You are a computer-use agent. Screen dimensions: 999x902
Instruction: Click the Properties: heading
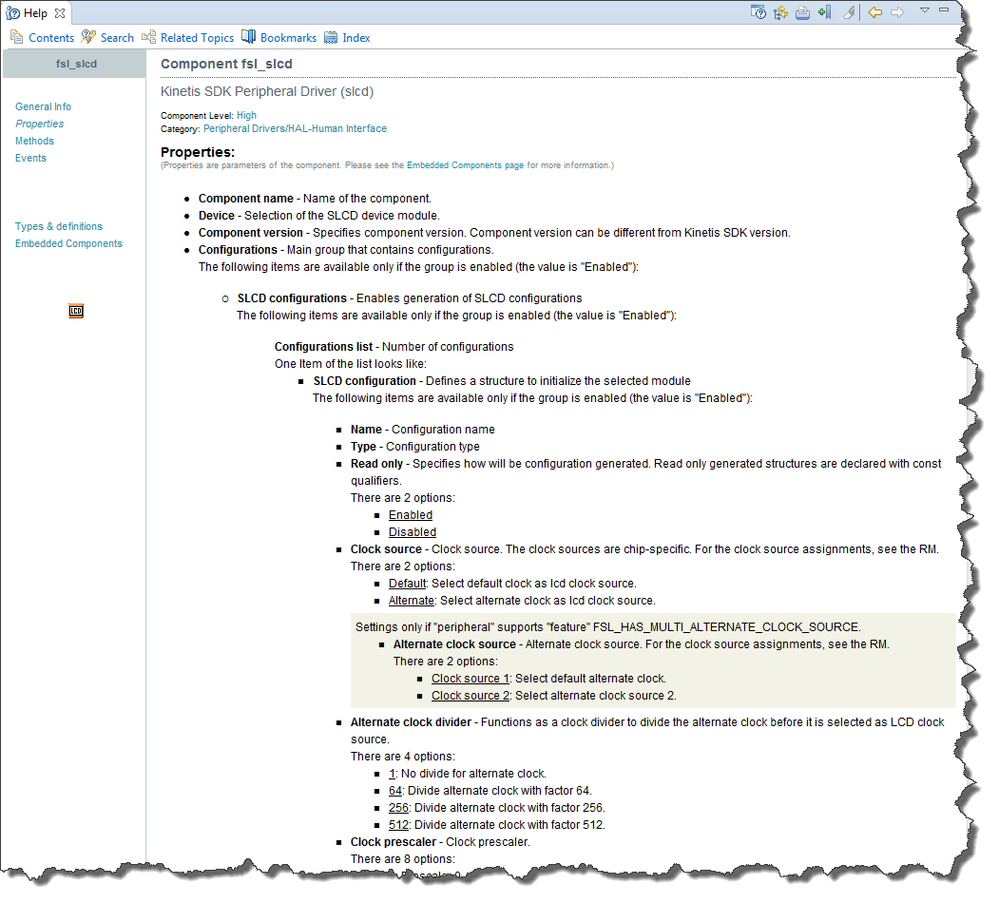(x=198, y=152)
